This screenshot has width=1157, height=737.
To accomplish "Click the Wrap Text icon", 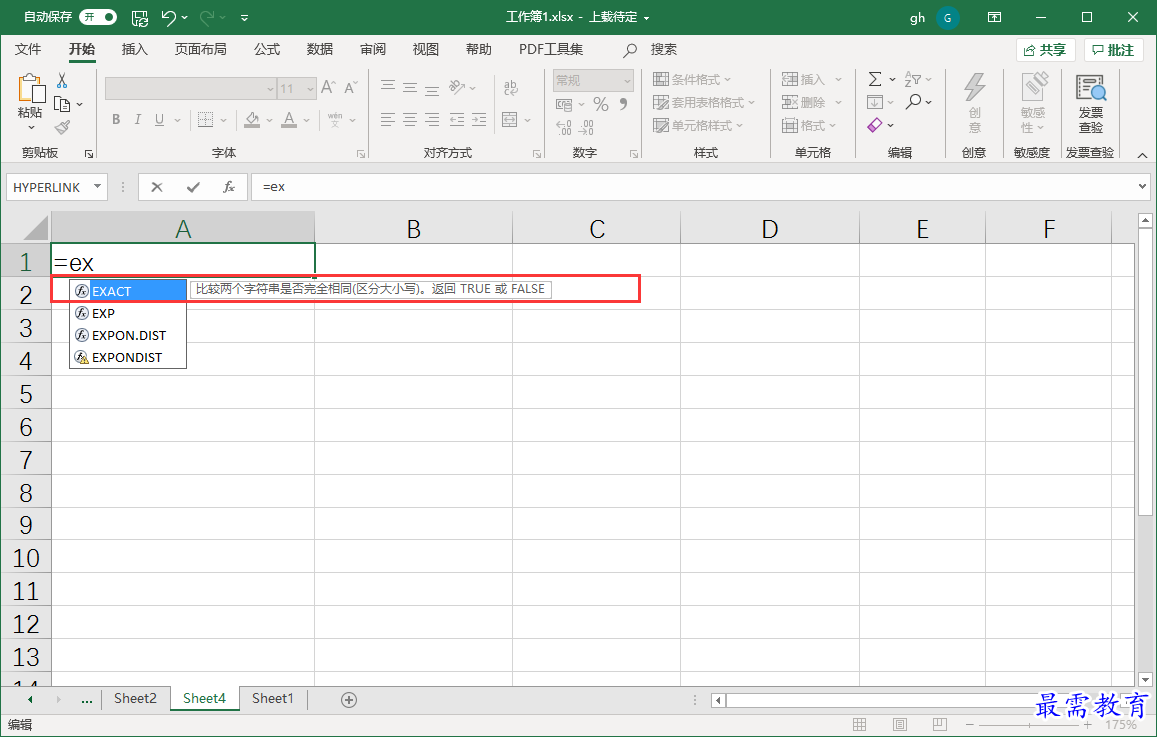I will pos(511,88).
